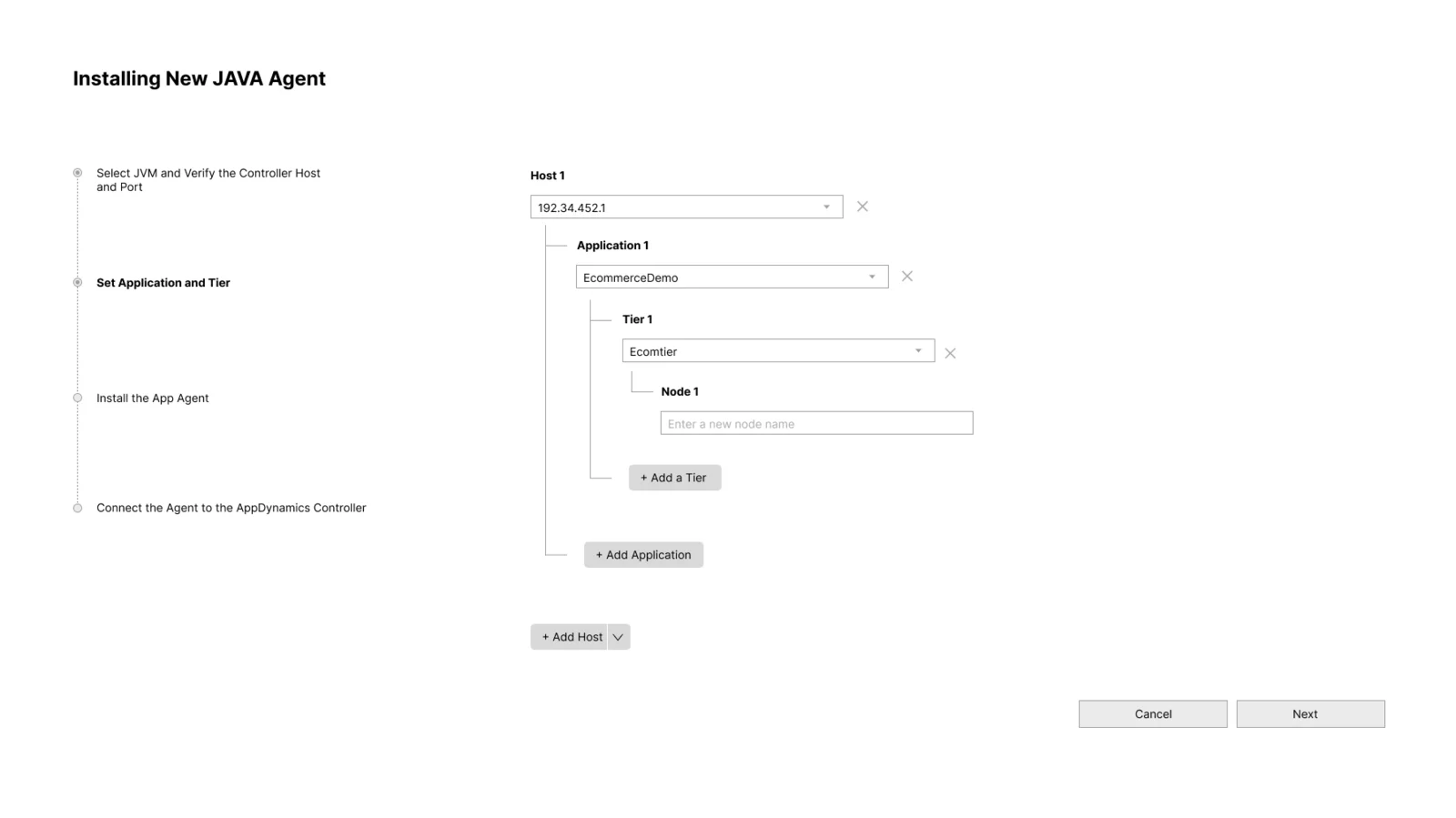Delete Tier 1 via its X icon
The image size is (1456, 818).
pyautogui.click(x=949, y=353)
